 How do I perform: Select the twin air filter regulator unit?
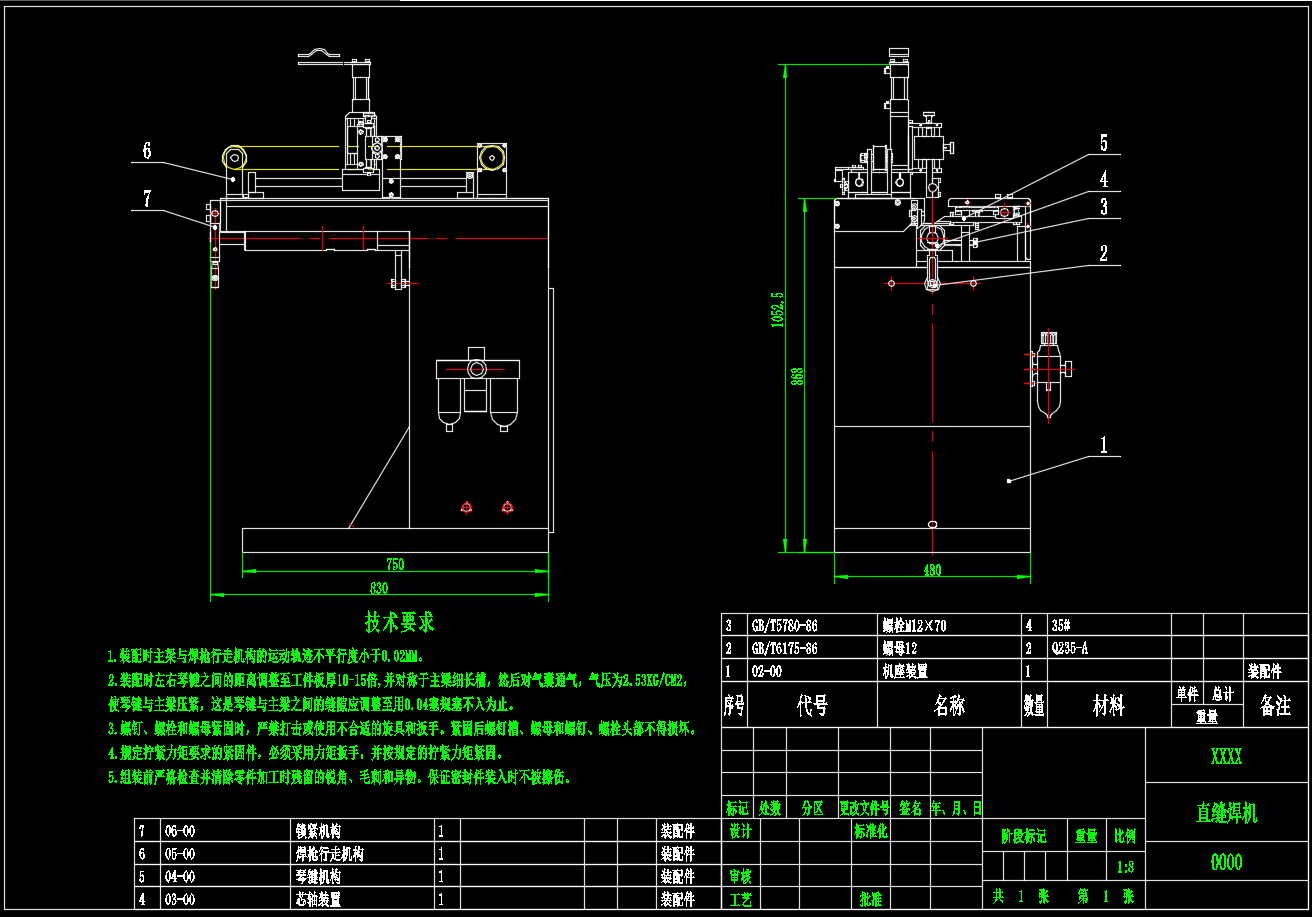click(476, 389)
